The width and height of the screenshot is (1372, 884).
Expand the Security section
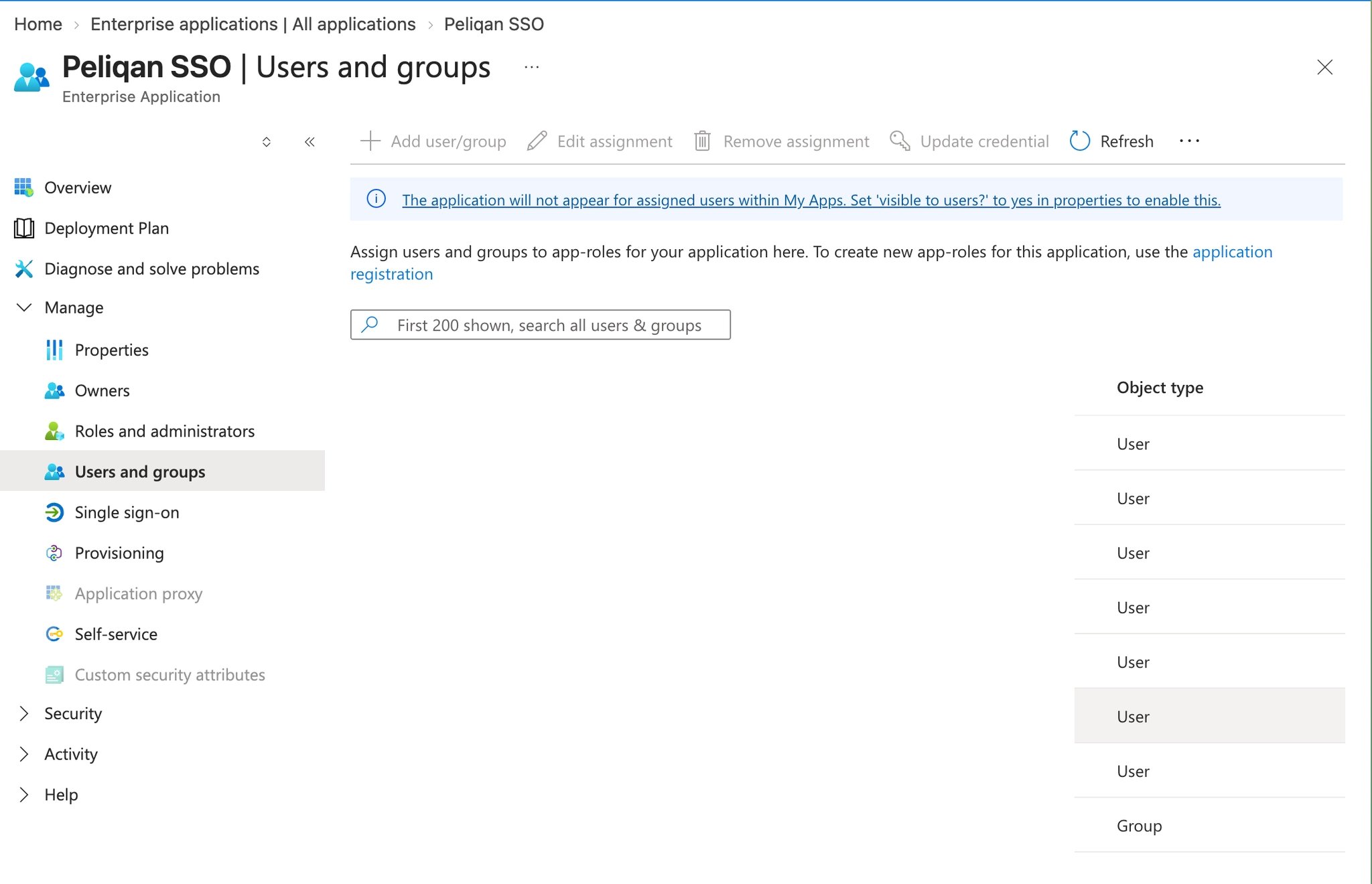click(24, 713)
